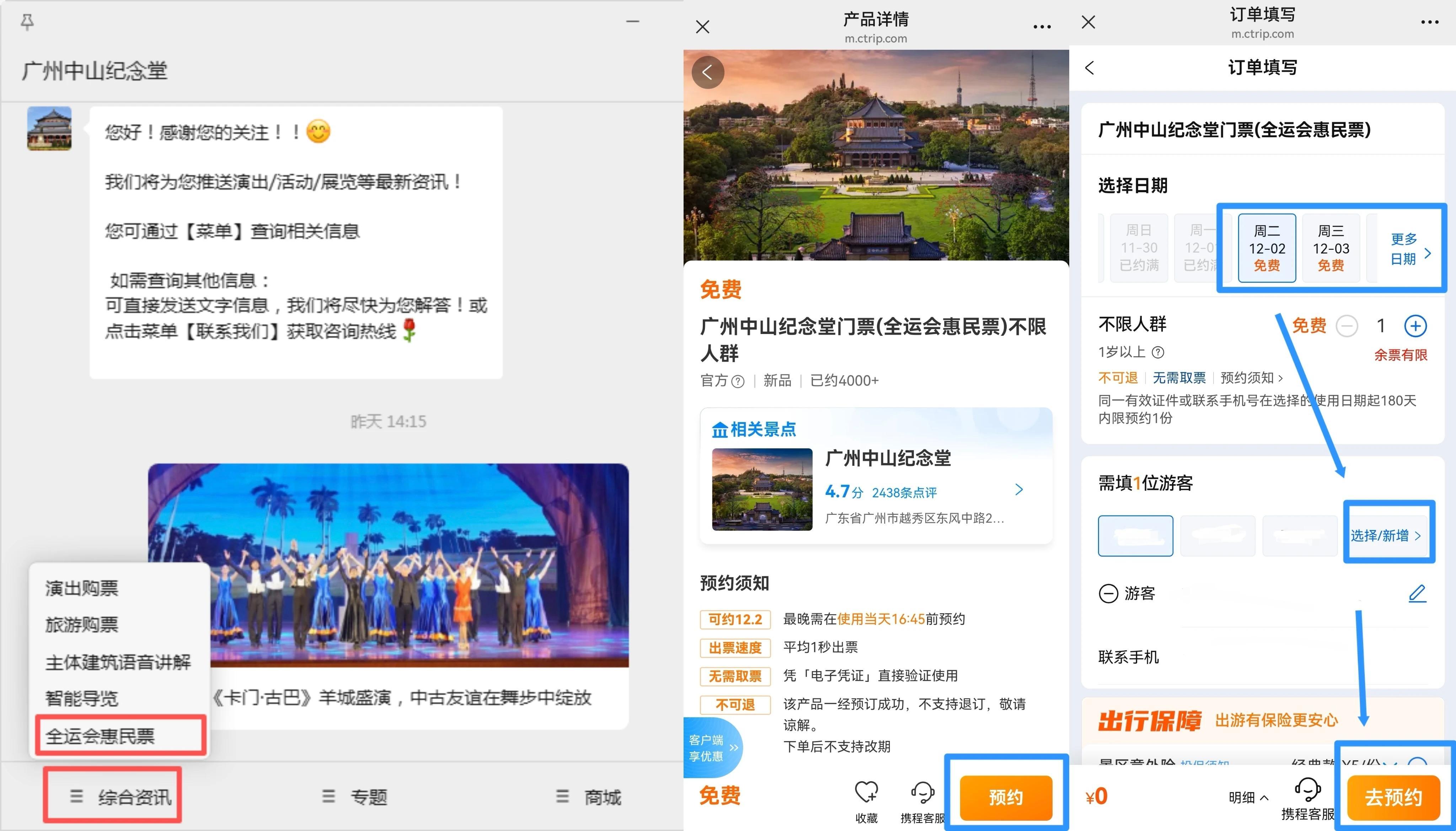Click the question mark next to 1岁以上
The image size is (1456, 831).
(1158, 352)
